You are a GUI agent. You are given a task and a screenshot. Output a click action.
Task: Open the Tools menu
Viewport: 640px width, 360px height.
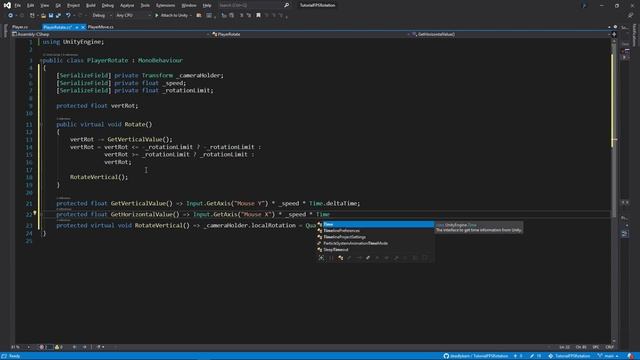tap(145, 5)
